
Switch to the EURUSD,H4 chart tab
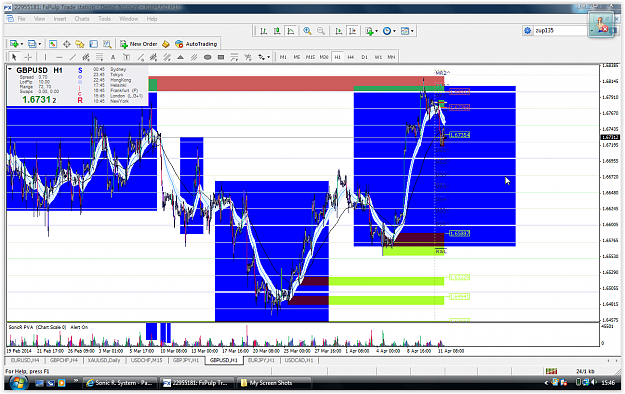pyautogui.click(x=25, y=360)
